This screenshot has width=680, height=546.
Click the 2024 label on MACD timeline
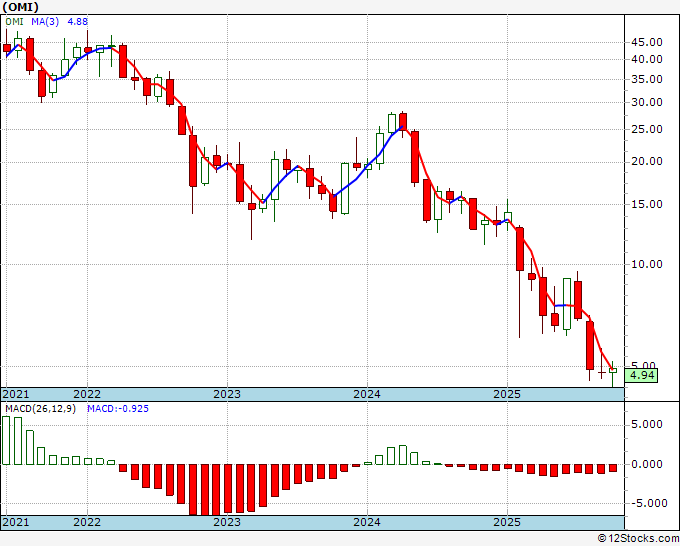(x=367, y=522)
